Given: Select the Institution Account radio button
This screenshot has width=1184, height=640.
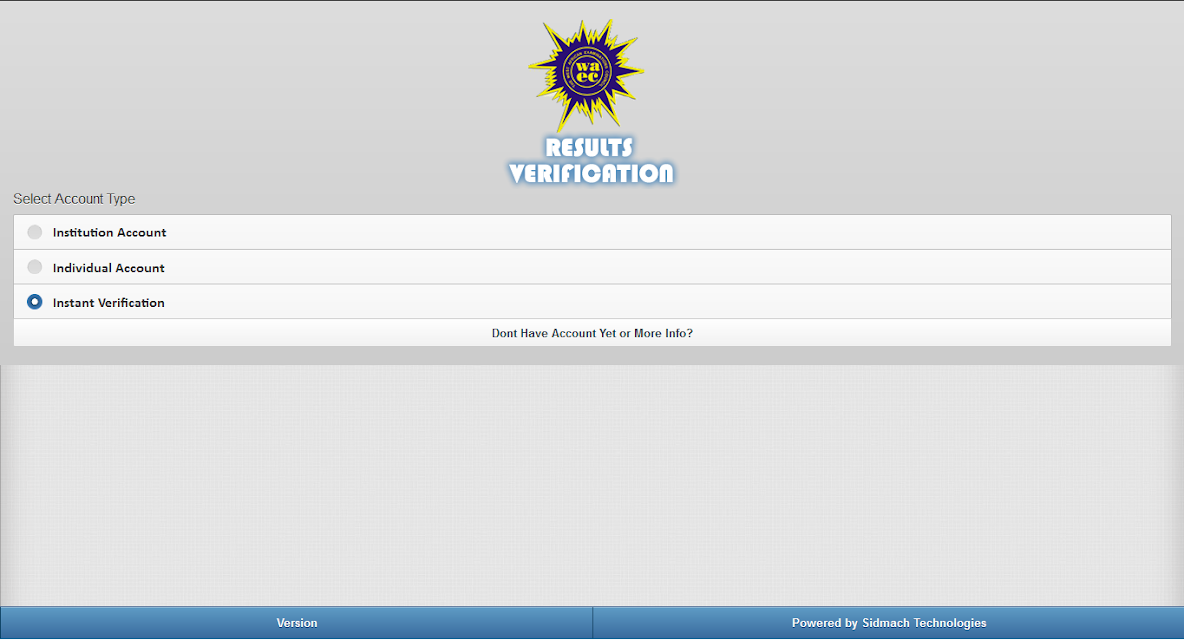Looking at the screenshot, I should (35, 232).
